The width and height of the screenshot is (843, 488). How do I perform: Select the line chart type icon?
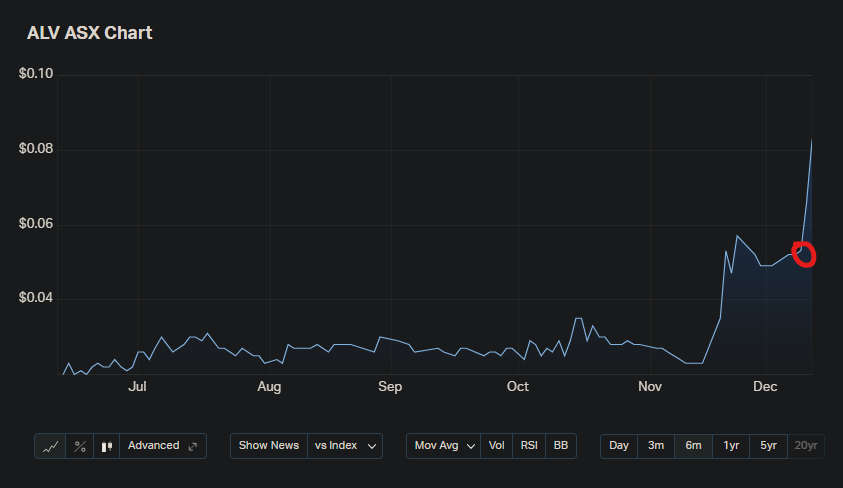(51, 446)
